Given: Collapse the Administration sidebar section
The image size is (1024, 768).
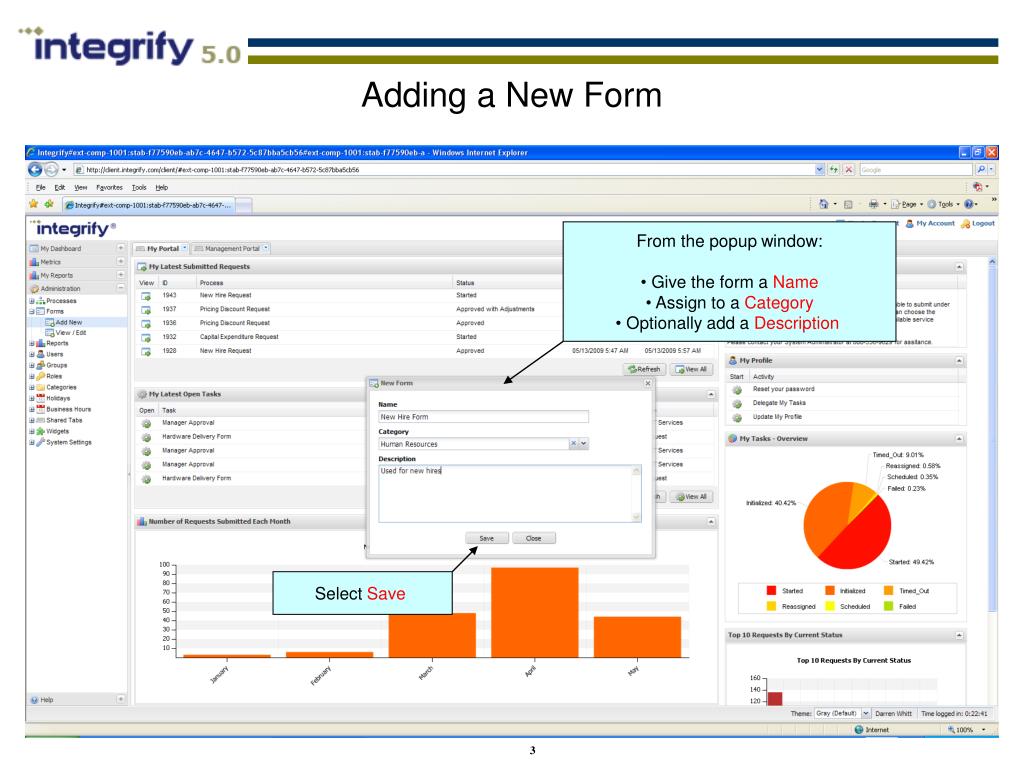Looking at the screenshot, I should coord(120,288).
